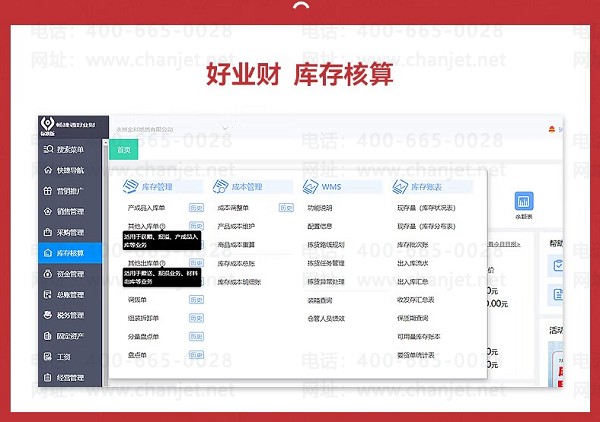Click 历史 button beside 产成品入库单
This screenshot has height=422, width=600.
196,208
